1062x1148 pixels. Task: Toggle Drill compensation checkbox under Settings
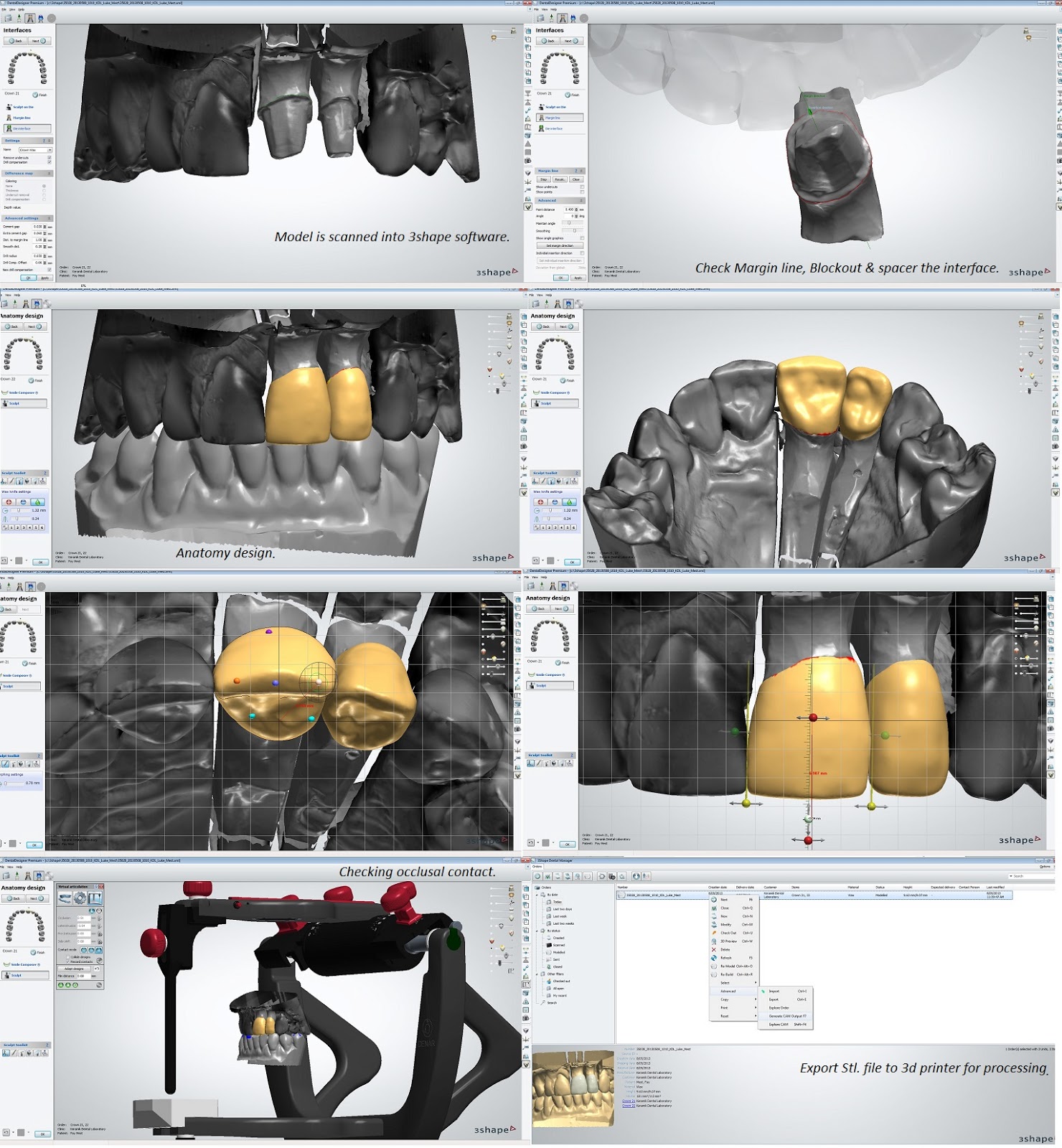point(50,162)
